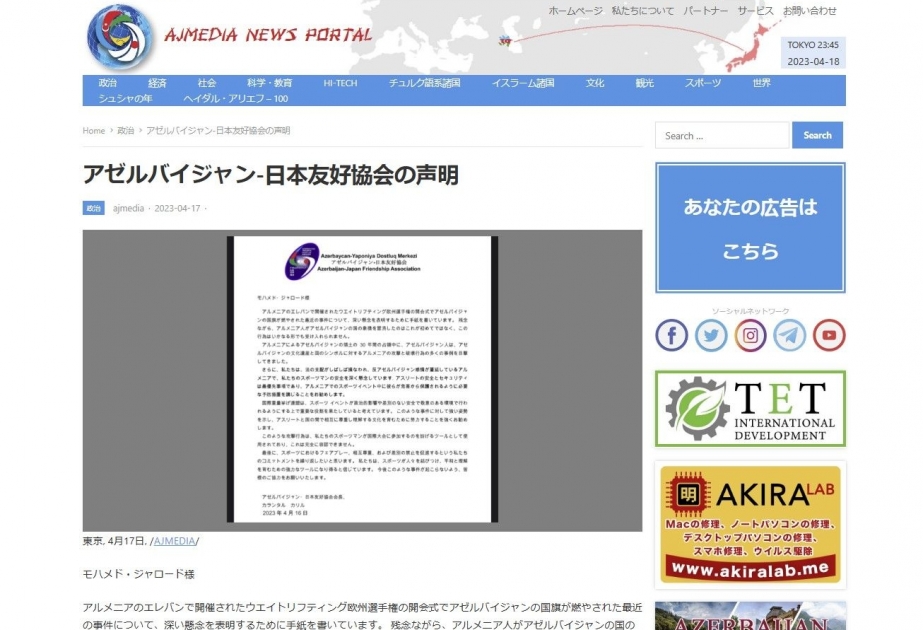This screenshot has height=630, width=923.
Task: Select the 経済 navigation category
Action: coord(157,83)
